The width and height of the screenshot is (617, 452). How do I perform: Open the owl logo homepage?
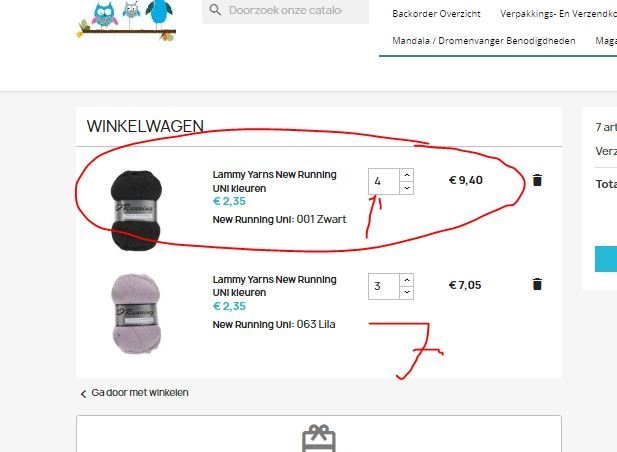pyautogui.click(x=126, y=20)
